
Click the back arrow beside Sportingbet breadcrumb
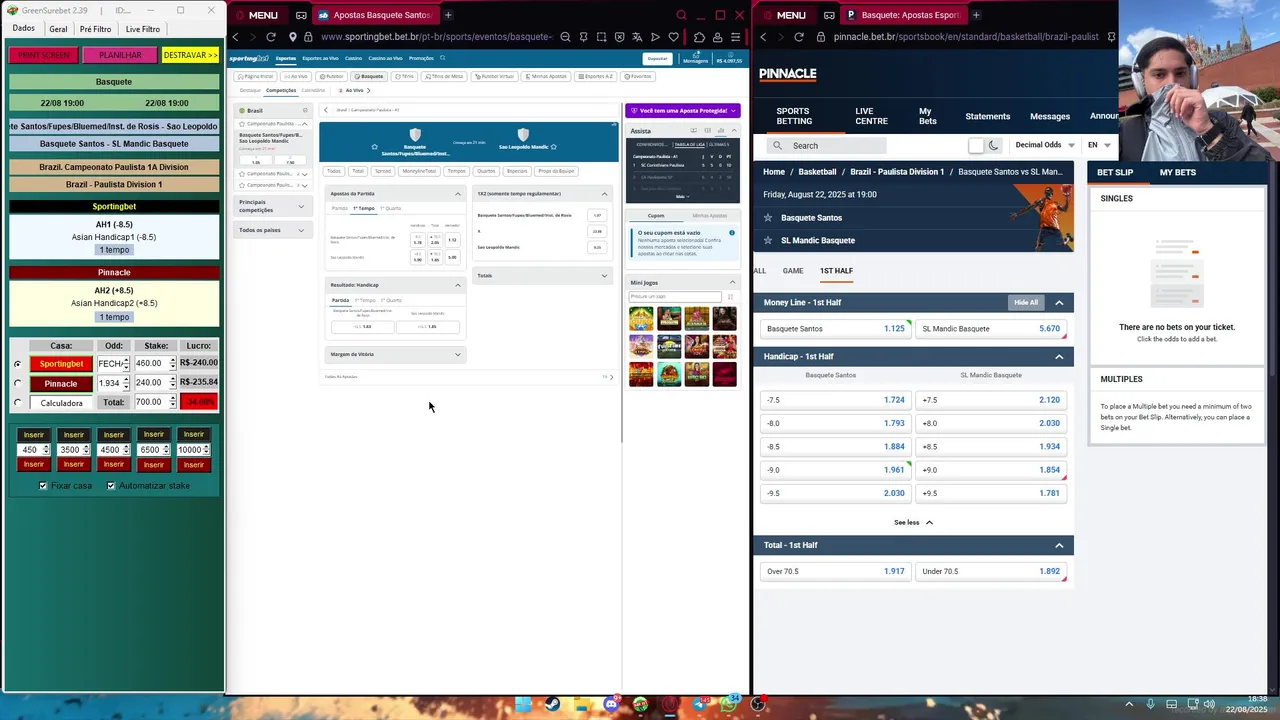pyautogui.click(x=325, y=110)
